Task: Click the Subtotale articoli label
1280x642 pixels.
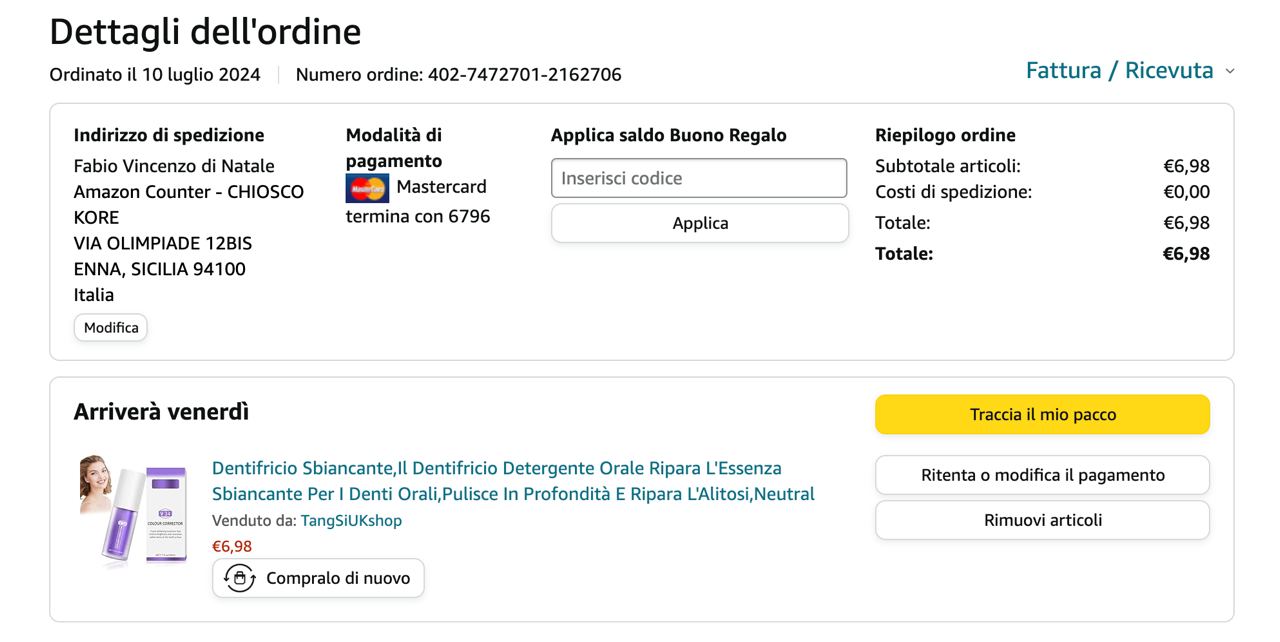Action: pyautogui.click(x=947, y=166)
